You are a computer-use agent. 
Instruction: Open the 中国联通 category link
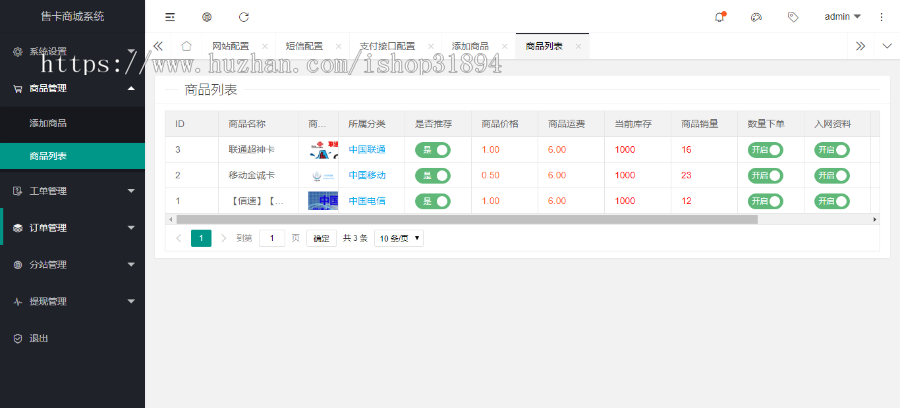click(367, 150)
